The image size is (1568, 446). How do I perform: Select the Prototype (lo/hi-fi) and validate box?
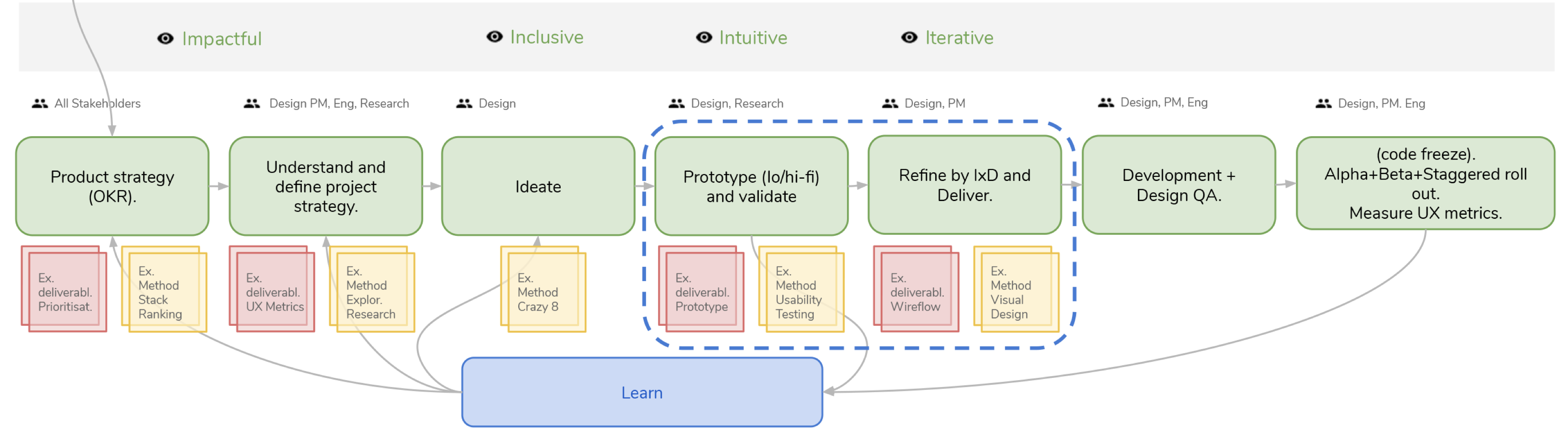[x=751, y=186]
